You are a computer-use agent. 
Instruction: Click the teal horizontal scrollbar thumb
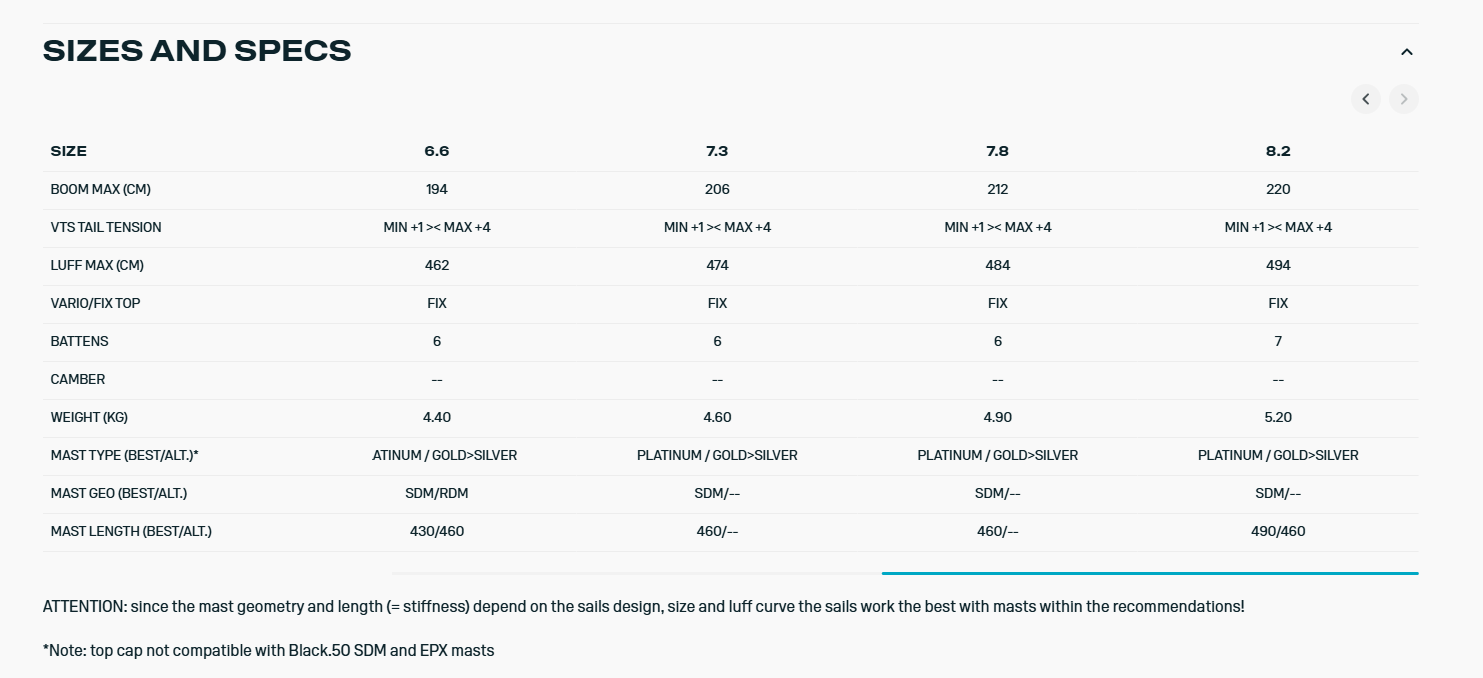(1149, 573)
